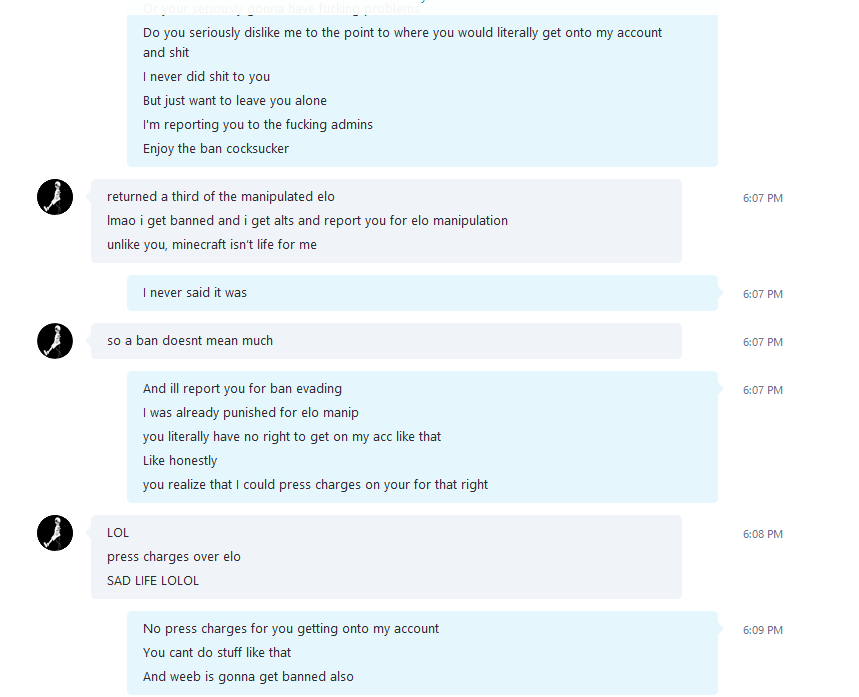This screenshot has width=859, height=697.
Task: Select the line "I was already punished for elo manip"
Action: pos(251,413)
